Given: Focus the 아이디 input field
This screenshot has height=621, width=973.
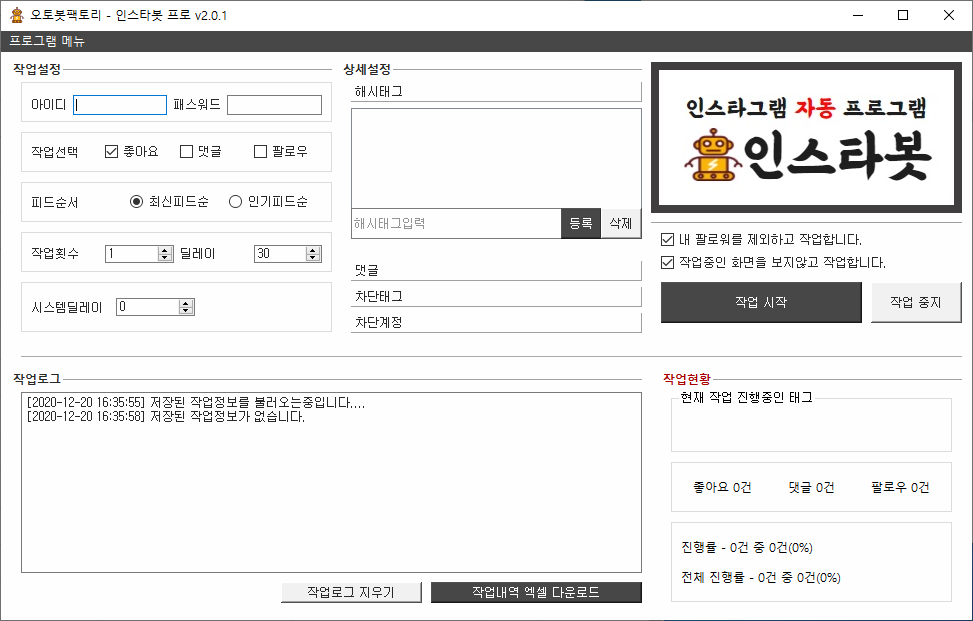Looking at the screenshot, I should pos(120,105).
